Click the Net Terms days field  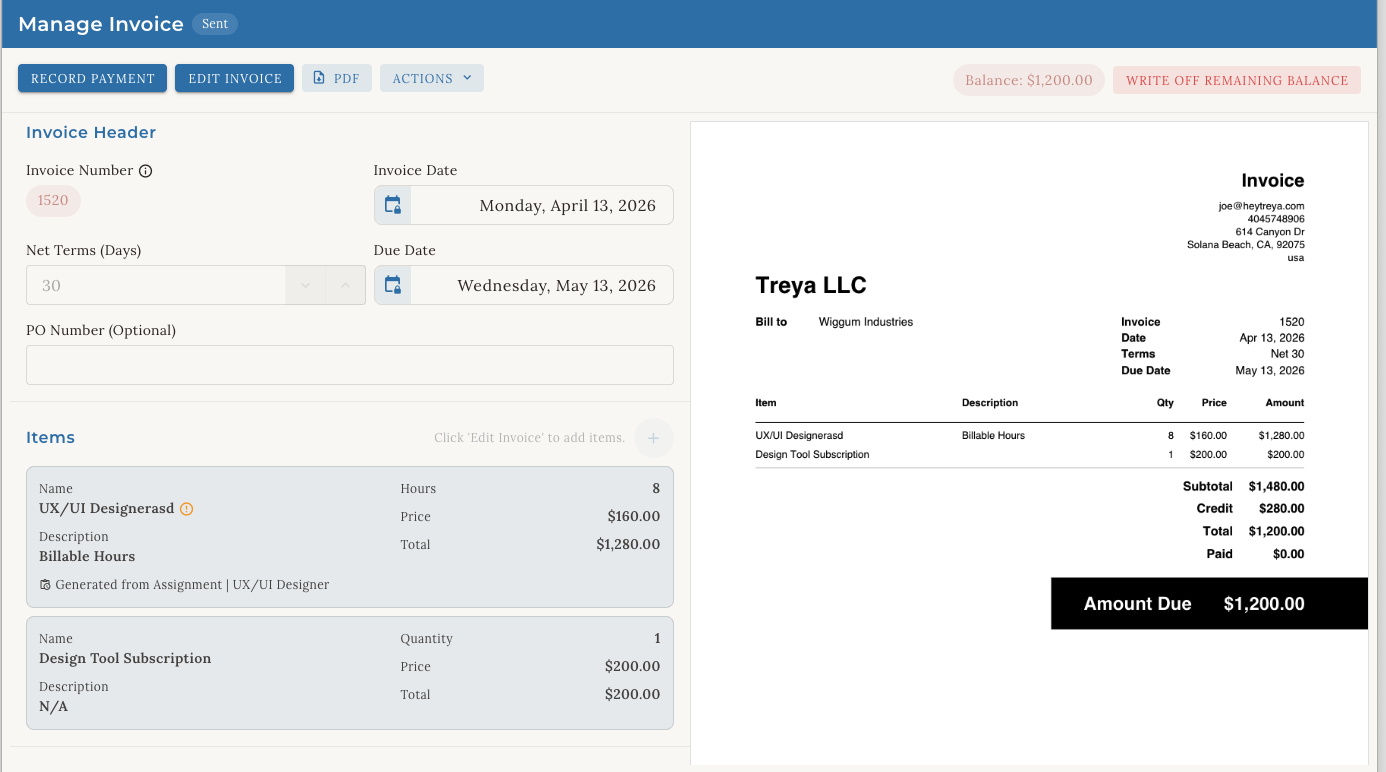[x=156, y=285]
